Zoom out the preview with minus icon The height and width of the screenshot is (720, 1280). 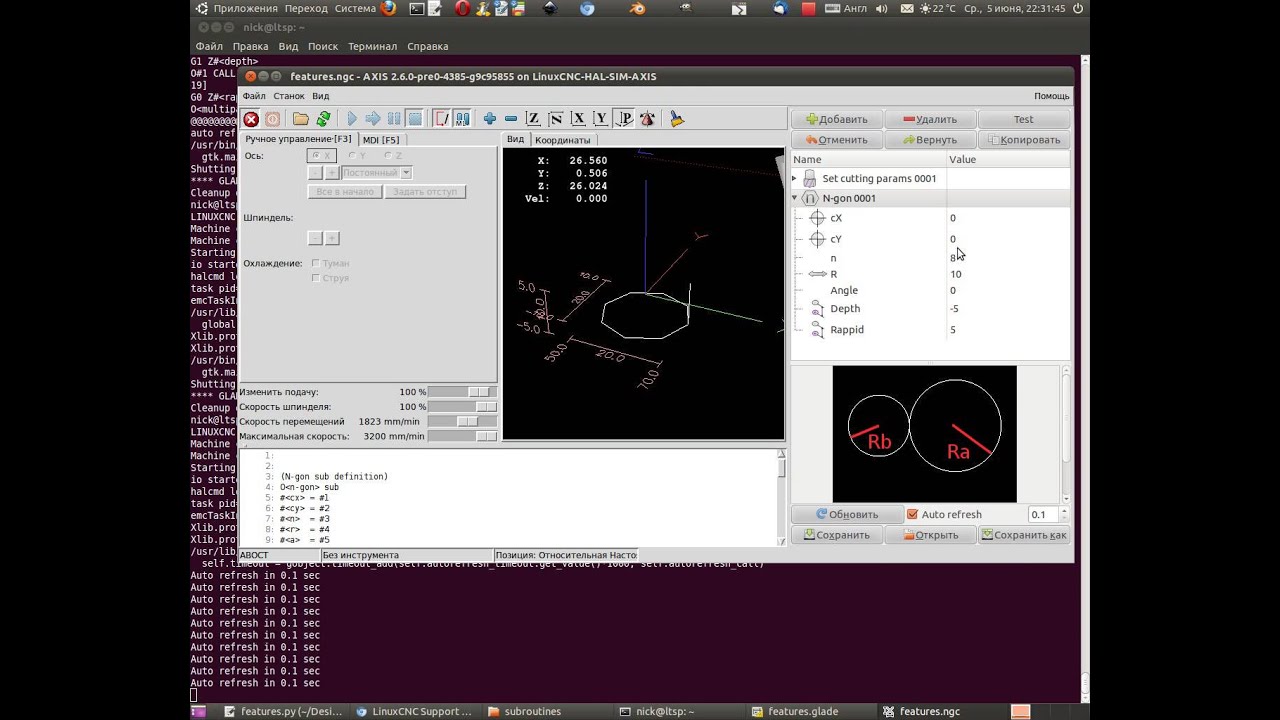point(511,119)
